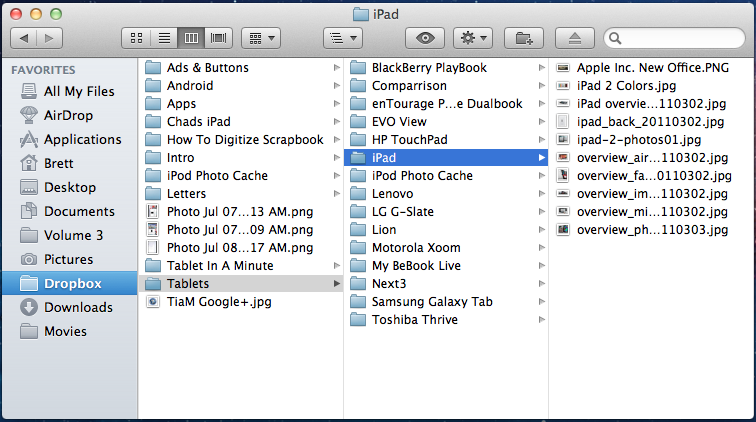Select Documents in the sidebar

point(70,211)
